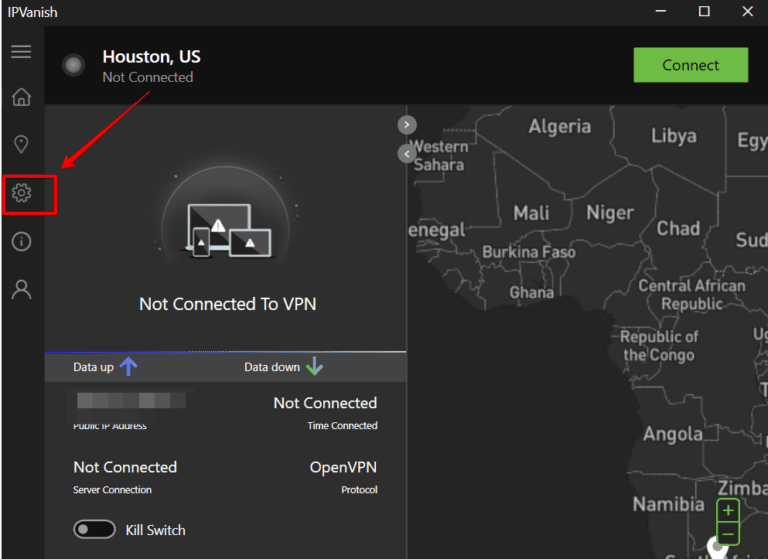Zoom out on the map

(x=728, y=535)
